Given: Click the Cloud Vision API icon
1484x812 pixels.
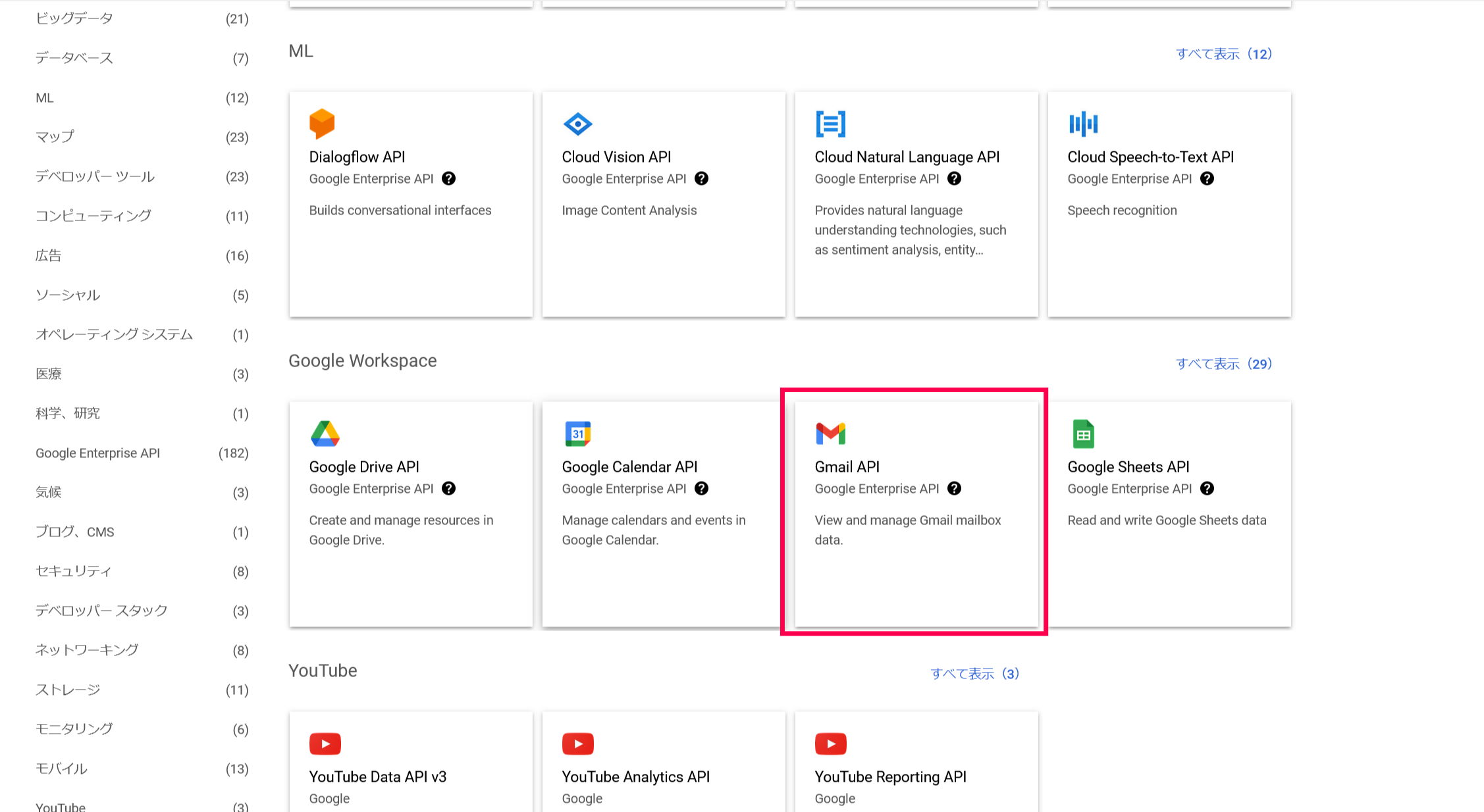Looking at the screenshot, I should [x=577, y=124].
